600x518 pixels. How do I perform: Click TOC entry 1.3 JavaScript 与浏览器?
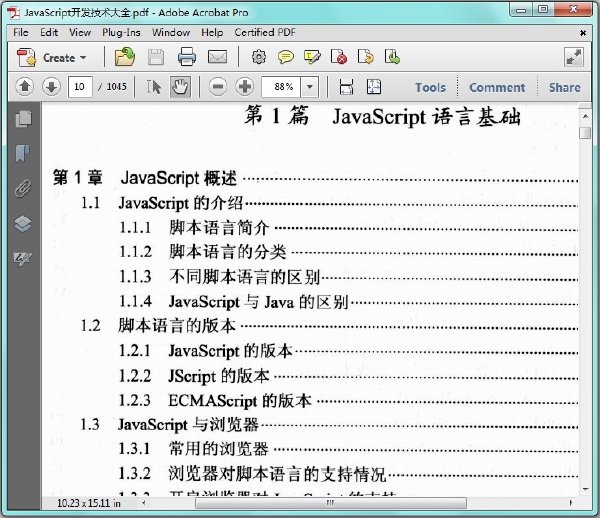point(170,425)
